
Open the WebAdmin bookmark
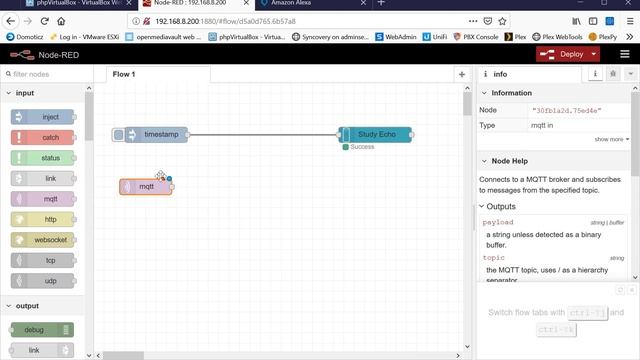[x=396, y=37]
